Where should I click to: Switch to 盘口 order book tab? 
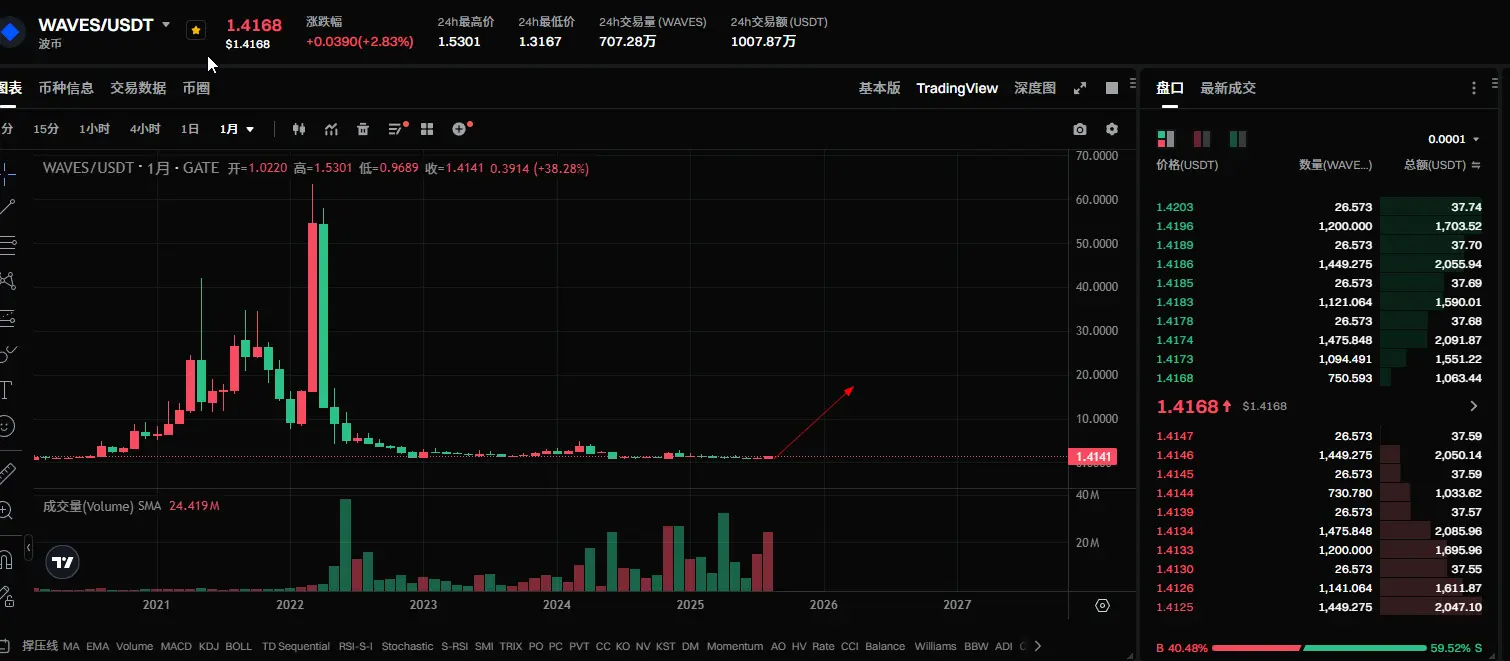1170,88
